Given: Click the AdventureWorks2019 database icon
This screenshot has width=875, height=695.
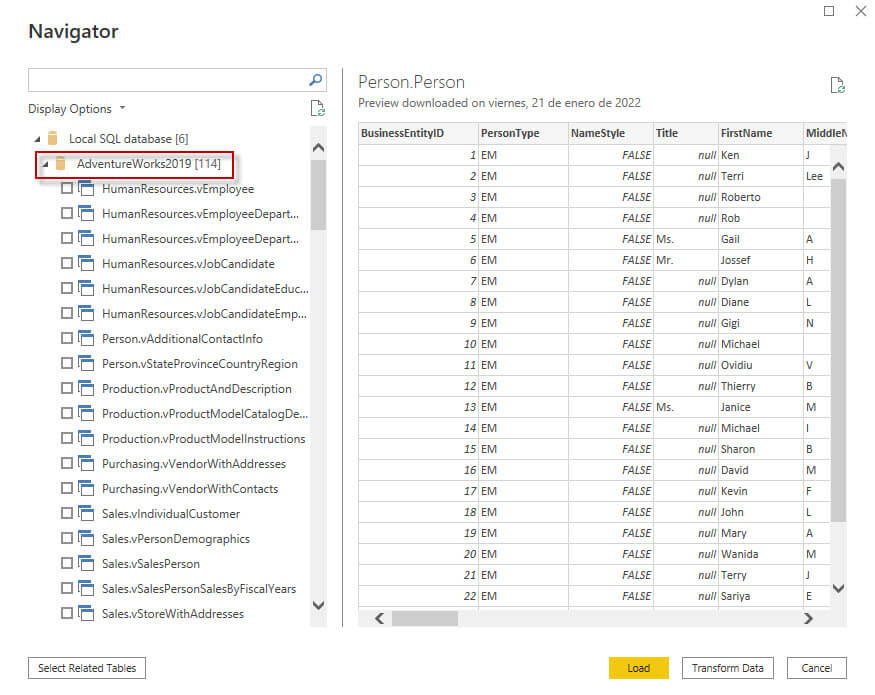Looking at the screenshot, I should tap(61, 164).
